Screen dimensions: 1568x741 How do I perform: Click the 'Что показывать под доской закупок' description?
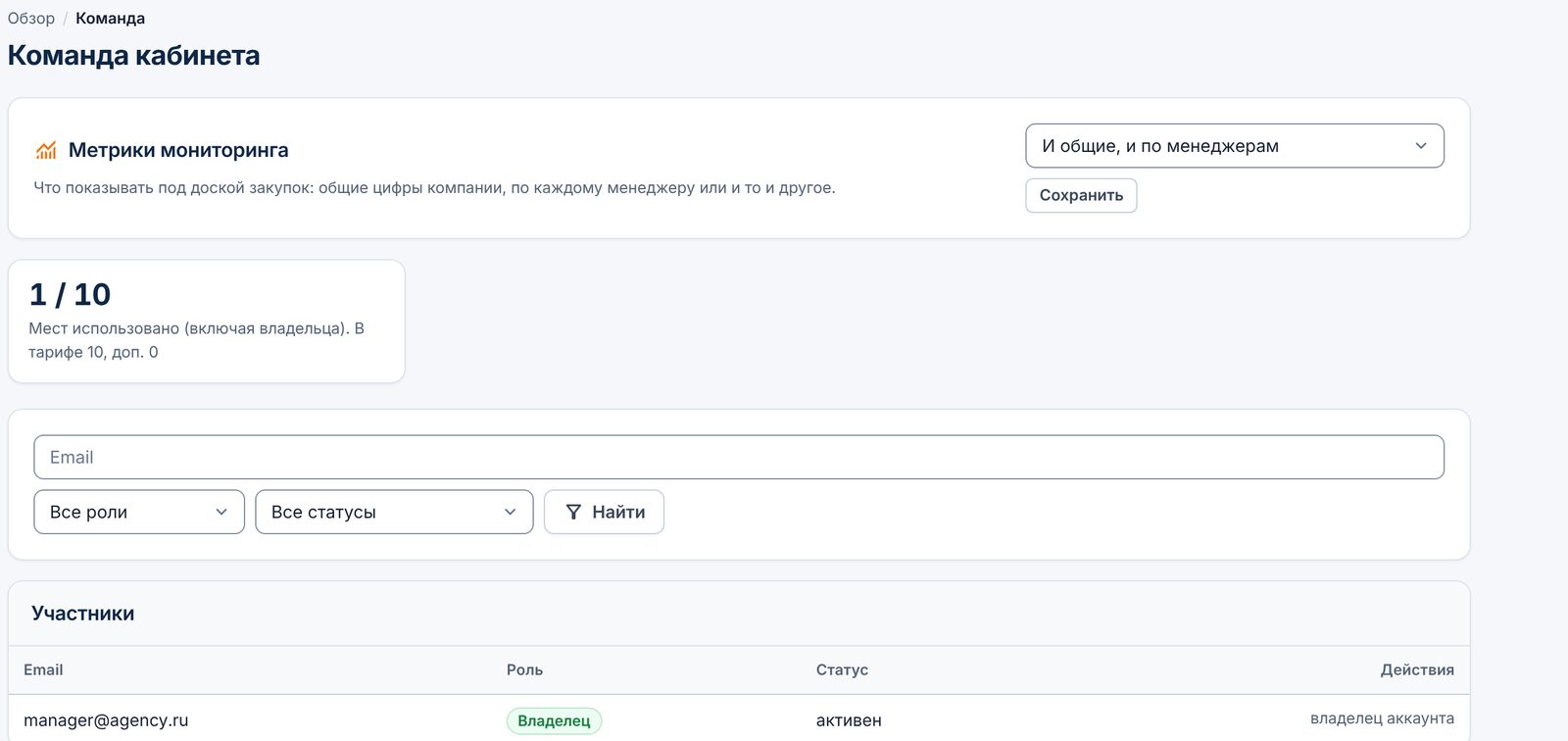[434, 187]
